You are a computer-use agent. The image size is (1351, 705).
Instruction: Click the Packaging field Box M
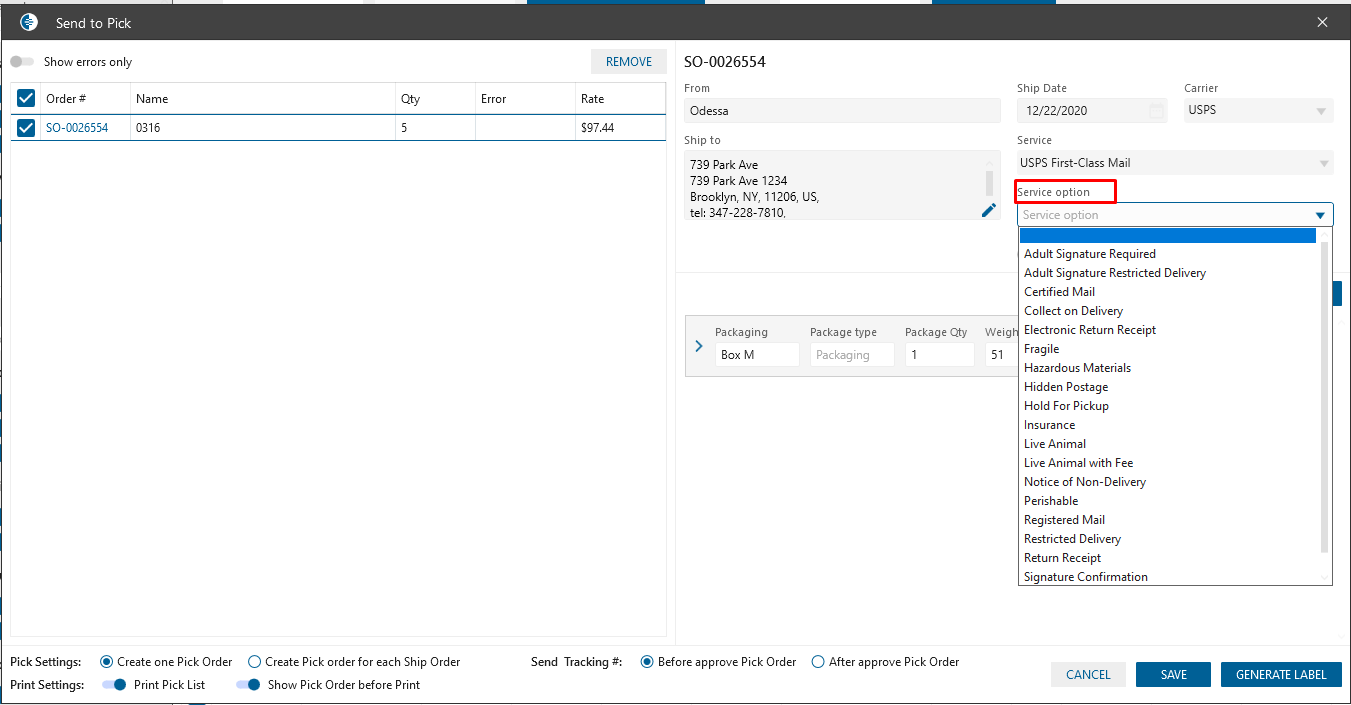click(757, 355)
